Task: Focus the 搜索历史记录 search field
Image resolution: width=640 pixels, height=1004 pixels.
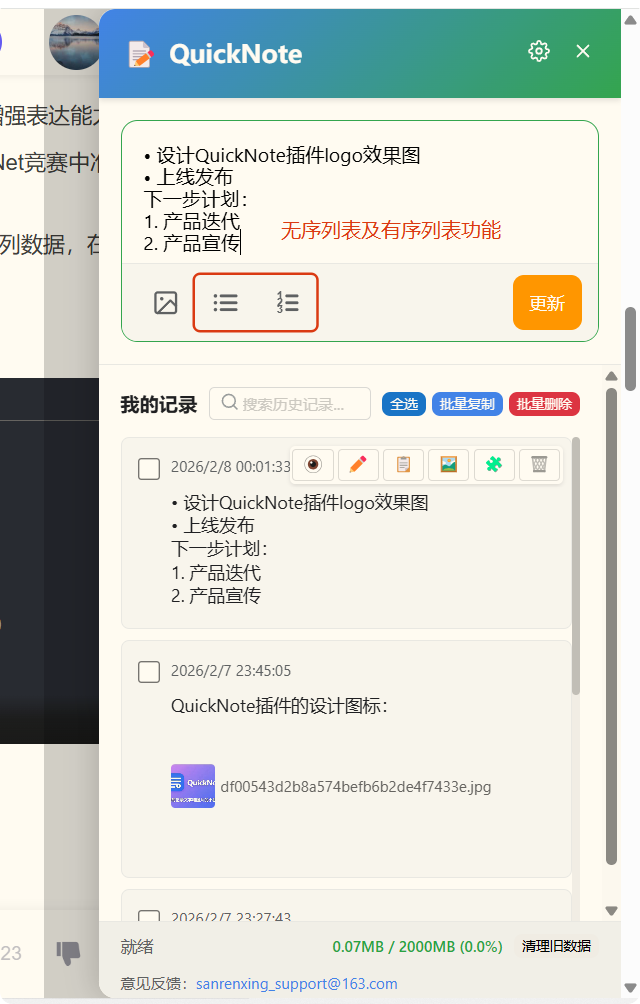Action: click(x=290, y=403)
